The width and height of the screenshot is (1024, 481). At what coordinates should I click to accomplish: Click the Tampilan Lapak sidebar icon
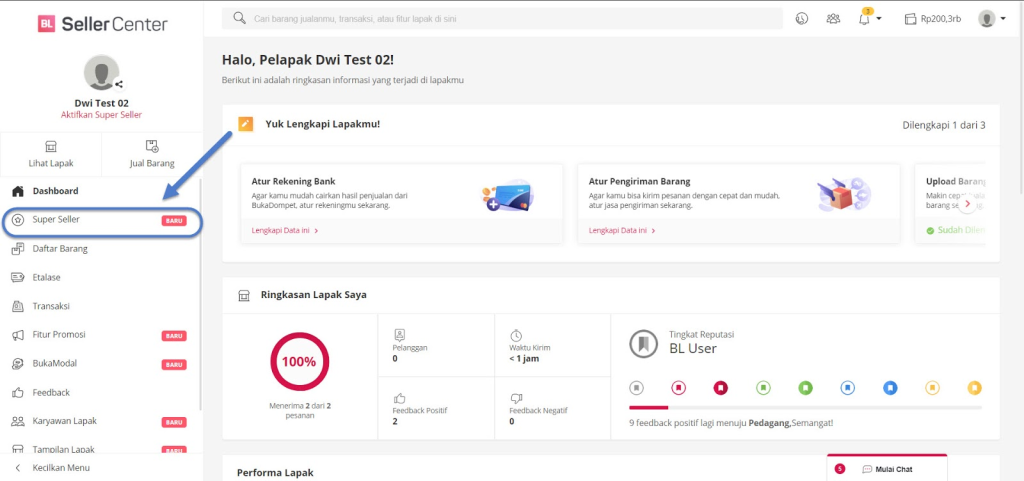pos(18,450)
